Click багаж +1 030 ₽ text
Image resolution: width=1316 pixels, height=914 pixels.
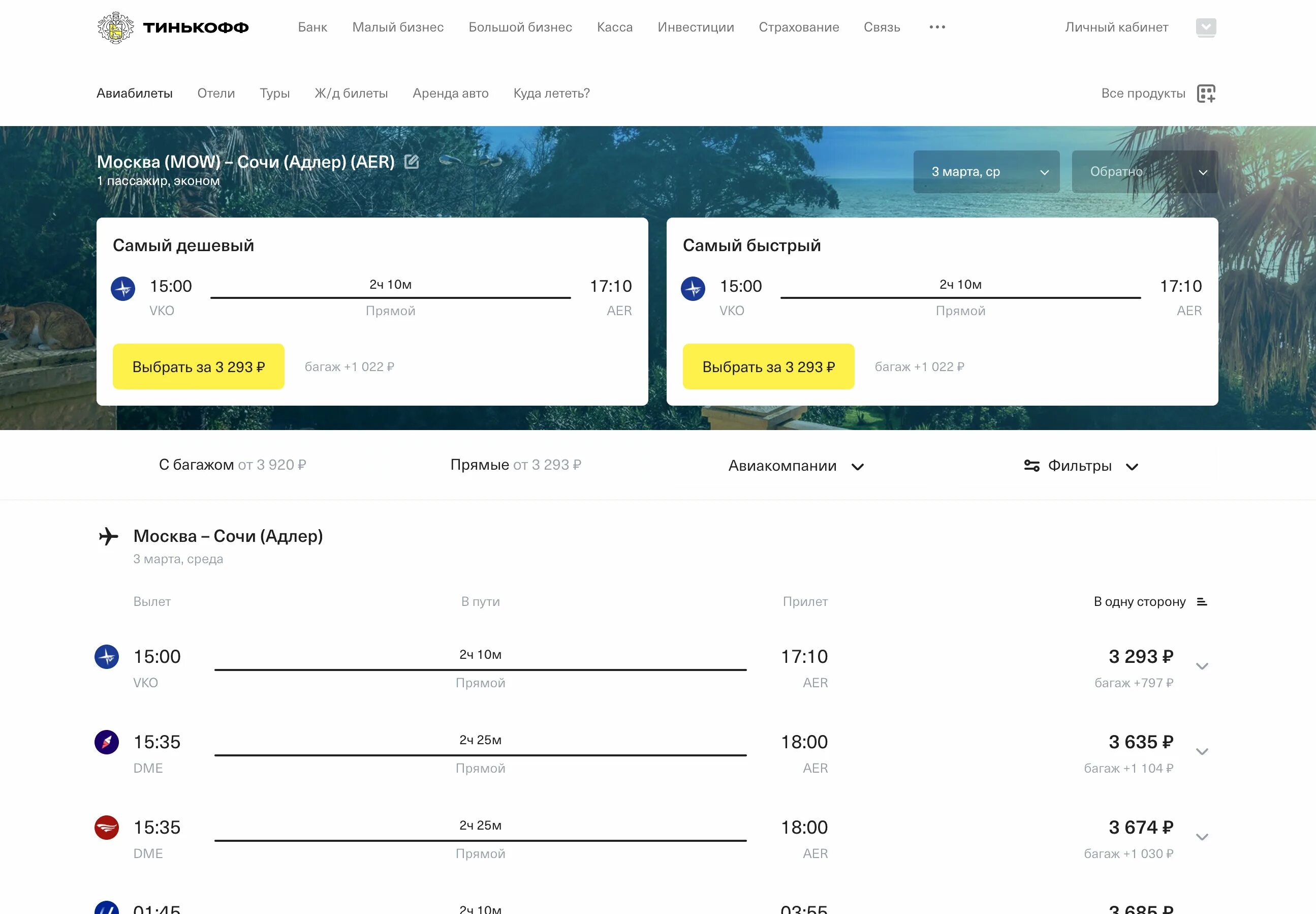coord(1129,854)
